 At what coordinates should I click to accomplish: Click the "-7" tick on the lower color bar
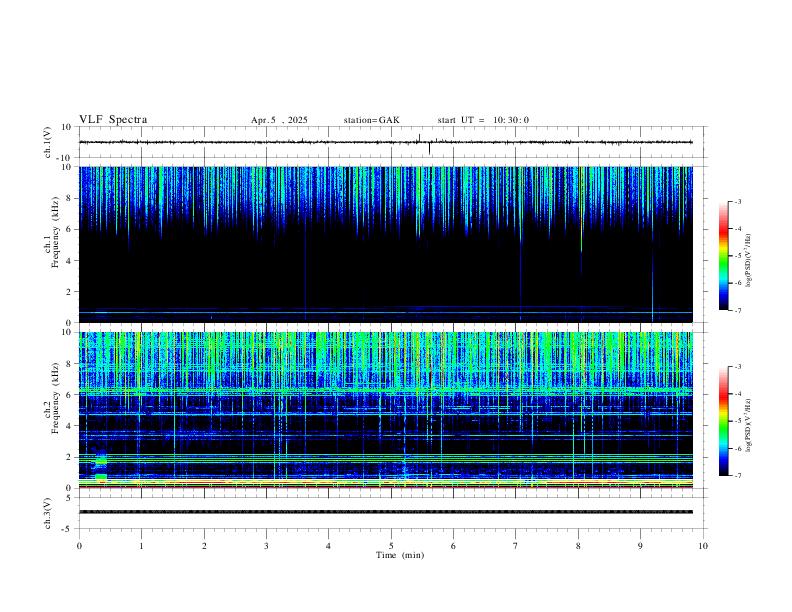point(738,475)
